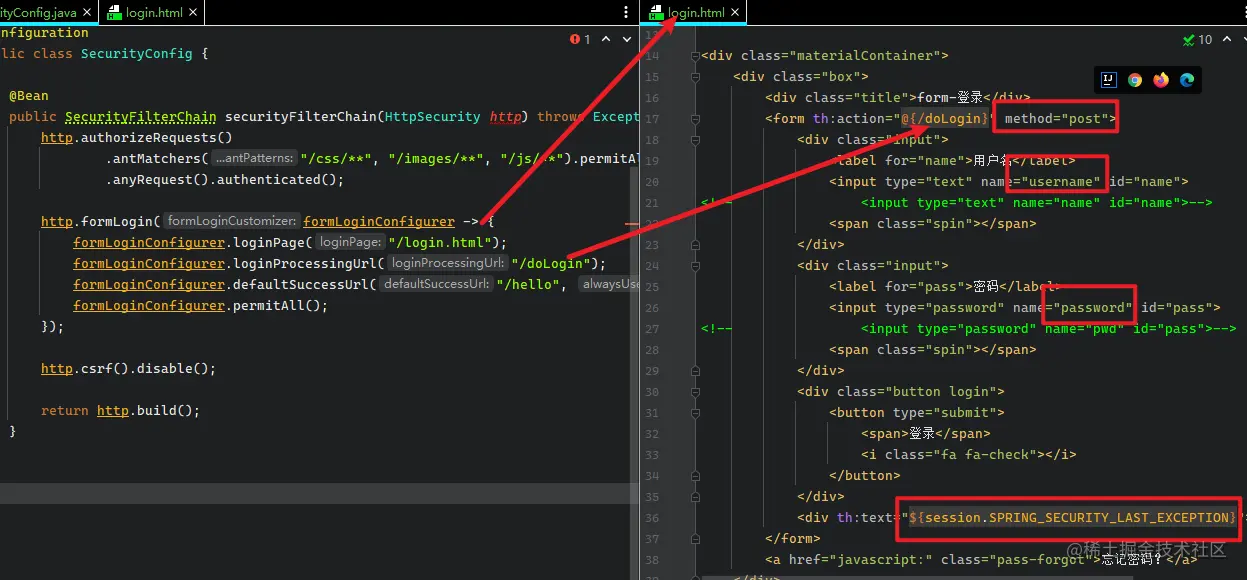Click the @Bean annotation
Image resolution: width=1247 pixels, height=580 pixels.
click(29, 96)
